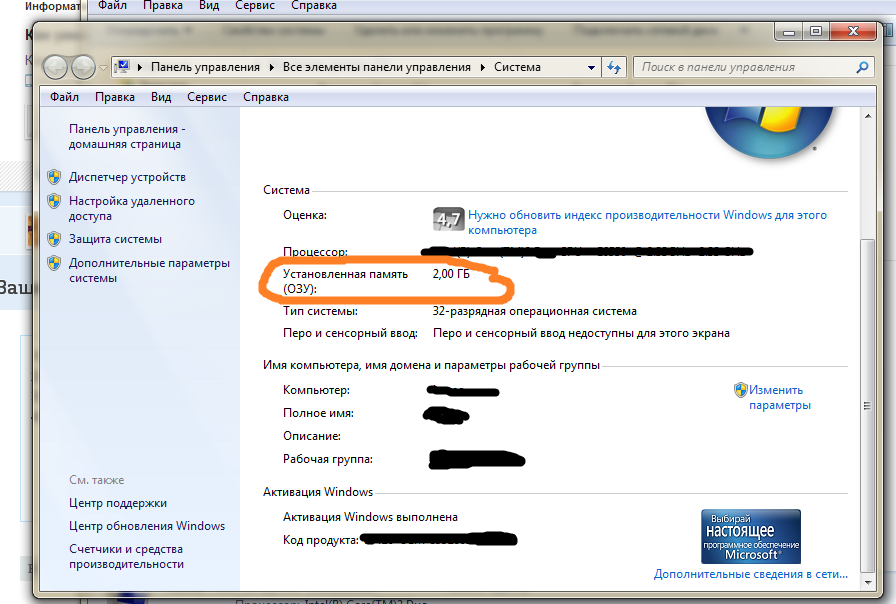
Task: Click Установленная память (ОЗУ) label
Action: point(345,281)
